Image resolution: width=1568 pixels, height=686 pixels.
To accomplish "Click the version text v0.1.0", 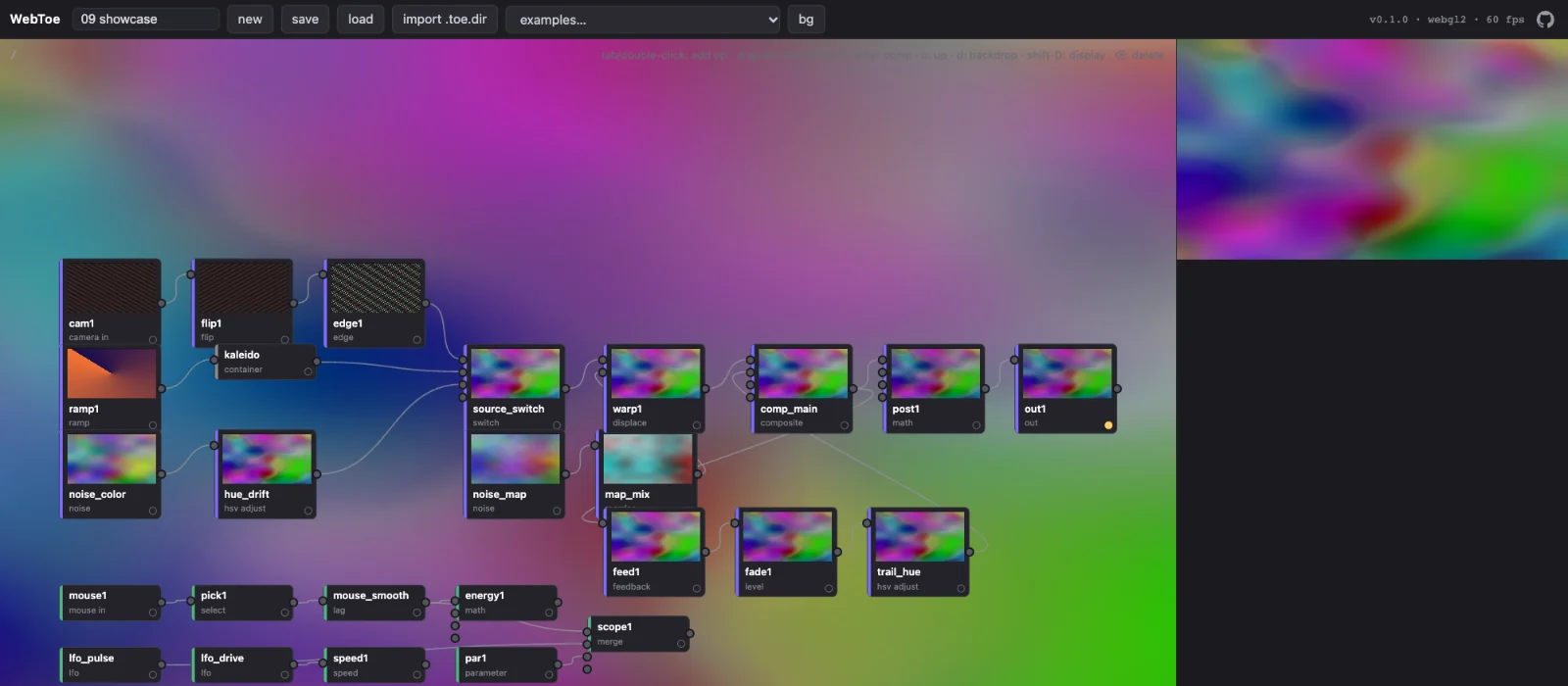I will point(1389,20).
